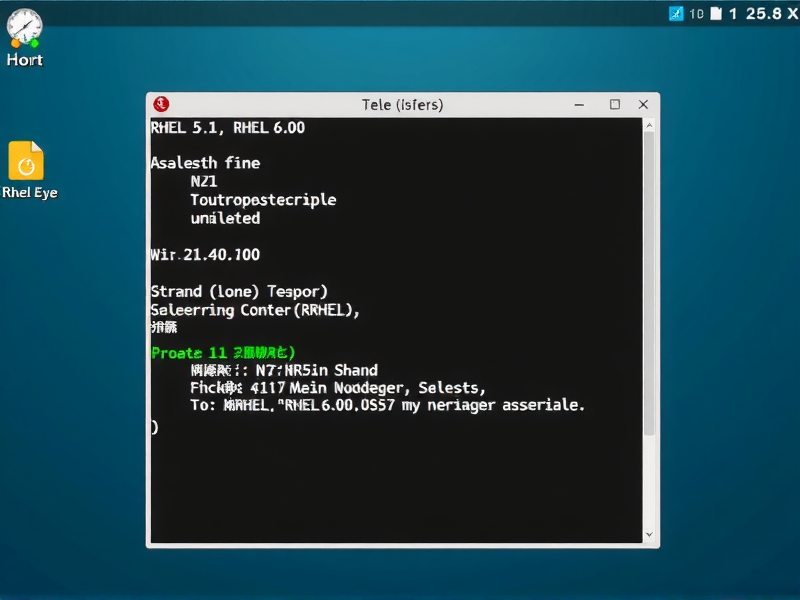Screen dimensions: 800x600
Task: Maximize the Tele terminal window
Action: [x=613, y=104]
